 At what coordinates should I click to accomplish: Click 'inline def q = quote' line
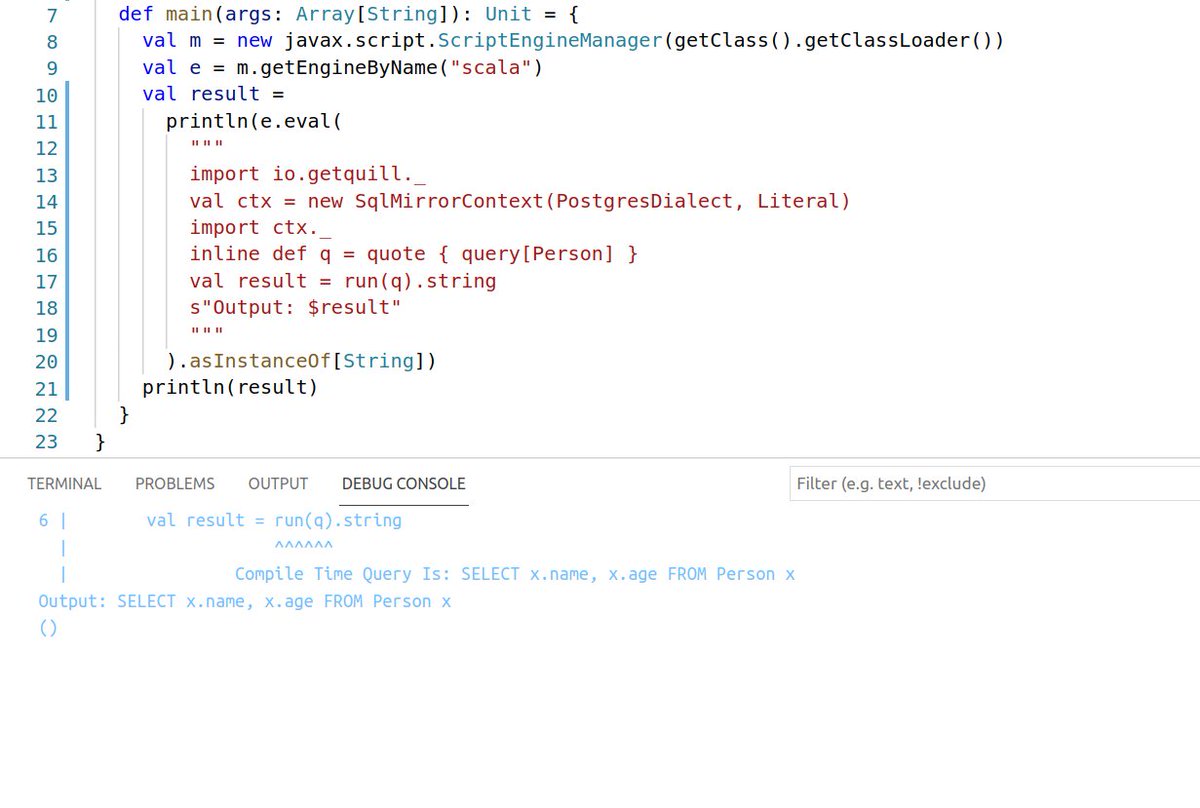pos(413,254)
